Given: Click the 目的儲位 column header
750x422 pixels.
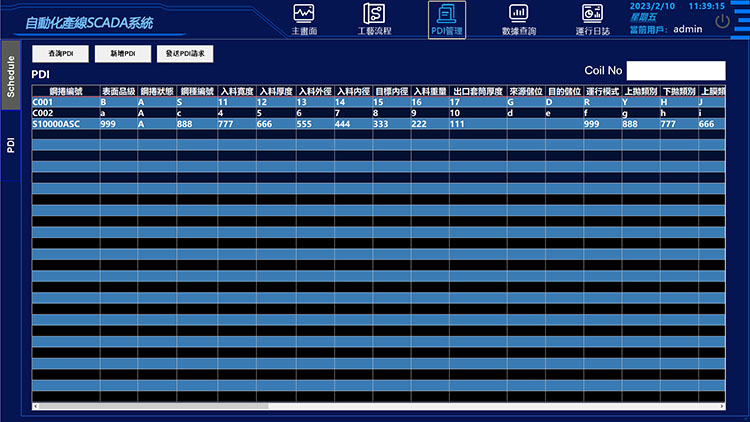Looking at the screenshot, I should [564, 91].
